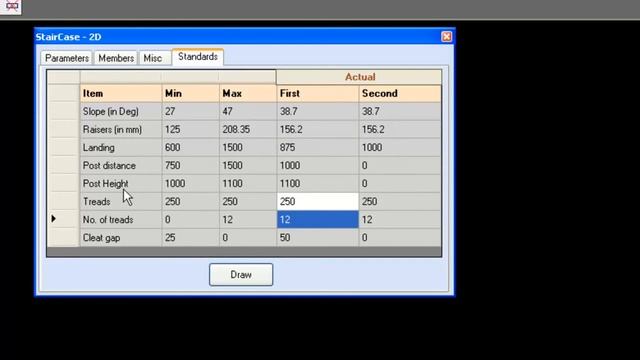The width and height of the screenshot is (640, 360).
Task: Select the Slope (in Deg) row label
Action: pyautogui.click(x=121, y=111)
